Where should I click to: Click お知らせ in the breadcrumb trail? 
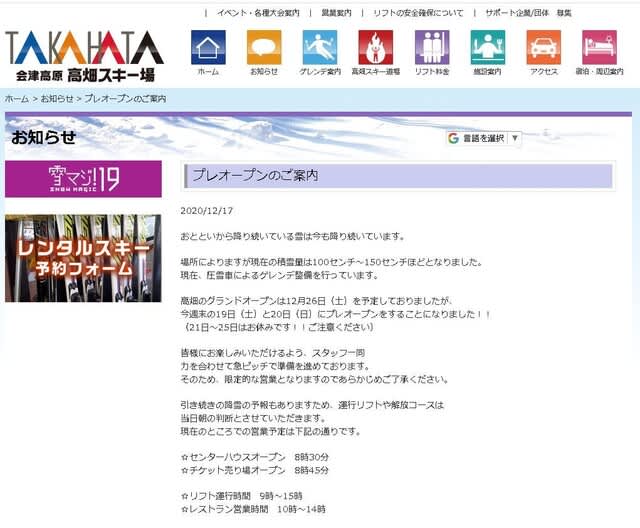[57, 99]
